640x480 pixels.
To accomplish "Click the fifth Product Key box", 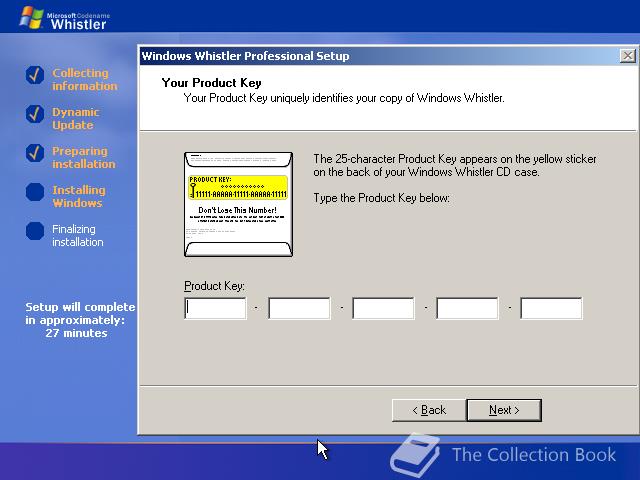I will point(551,308).
